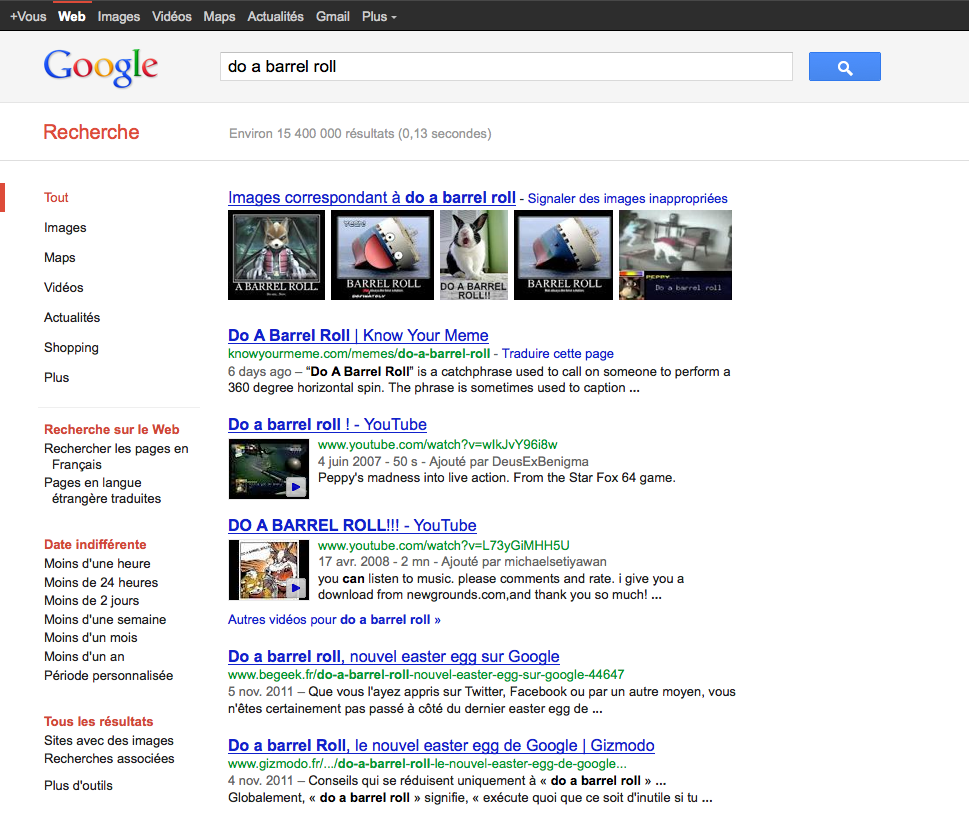Filter by Moins de 24 heures
The image size is (969, 823).
pyautogui.click(x=101, y=583)
